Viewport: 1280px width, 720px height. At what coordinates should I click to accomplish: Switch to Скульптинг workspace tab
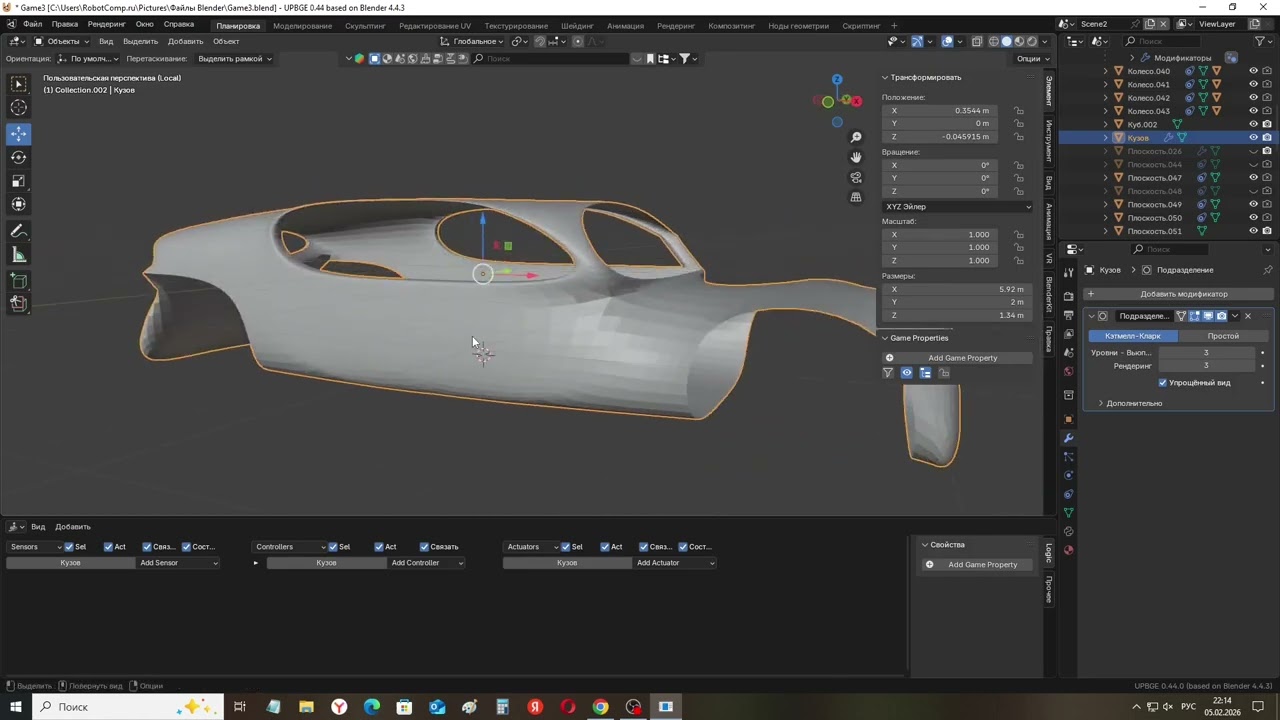(365, 25)
